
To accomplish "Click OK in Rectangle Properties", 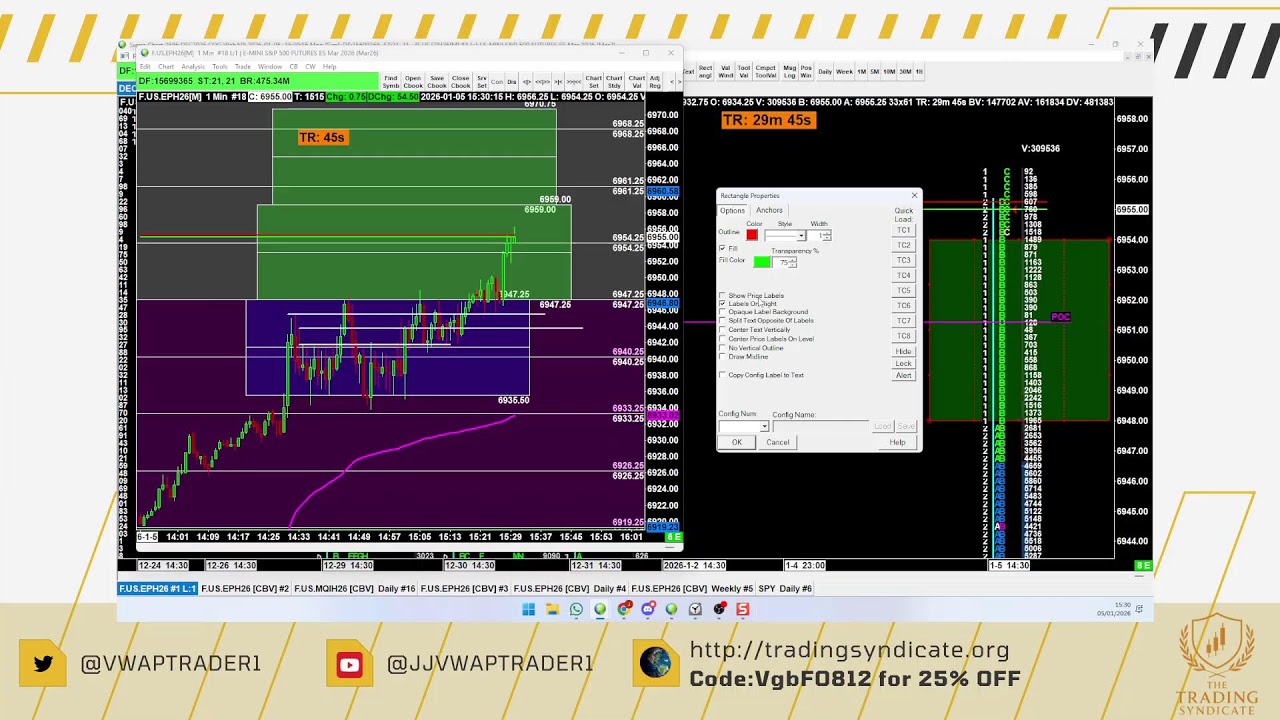I will [737, 442].
